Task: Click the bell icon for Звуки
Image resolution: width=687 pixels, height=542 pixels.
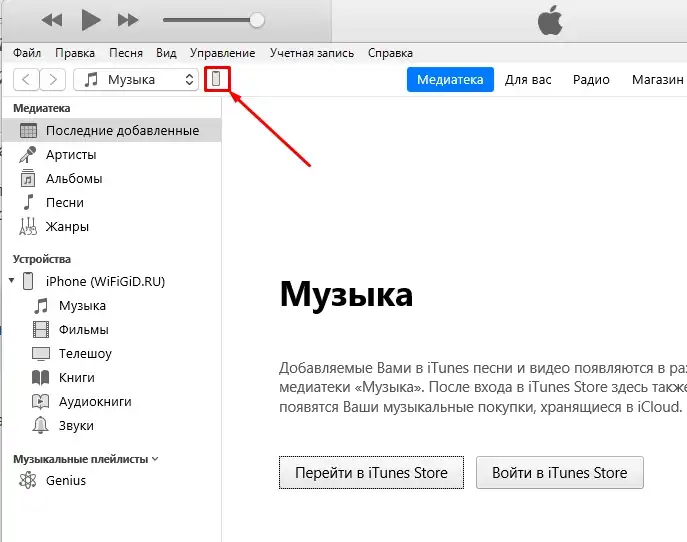Action: pos(41,425)
